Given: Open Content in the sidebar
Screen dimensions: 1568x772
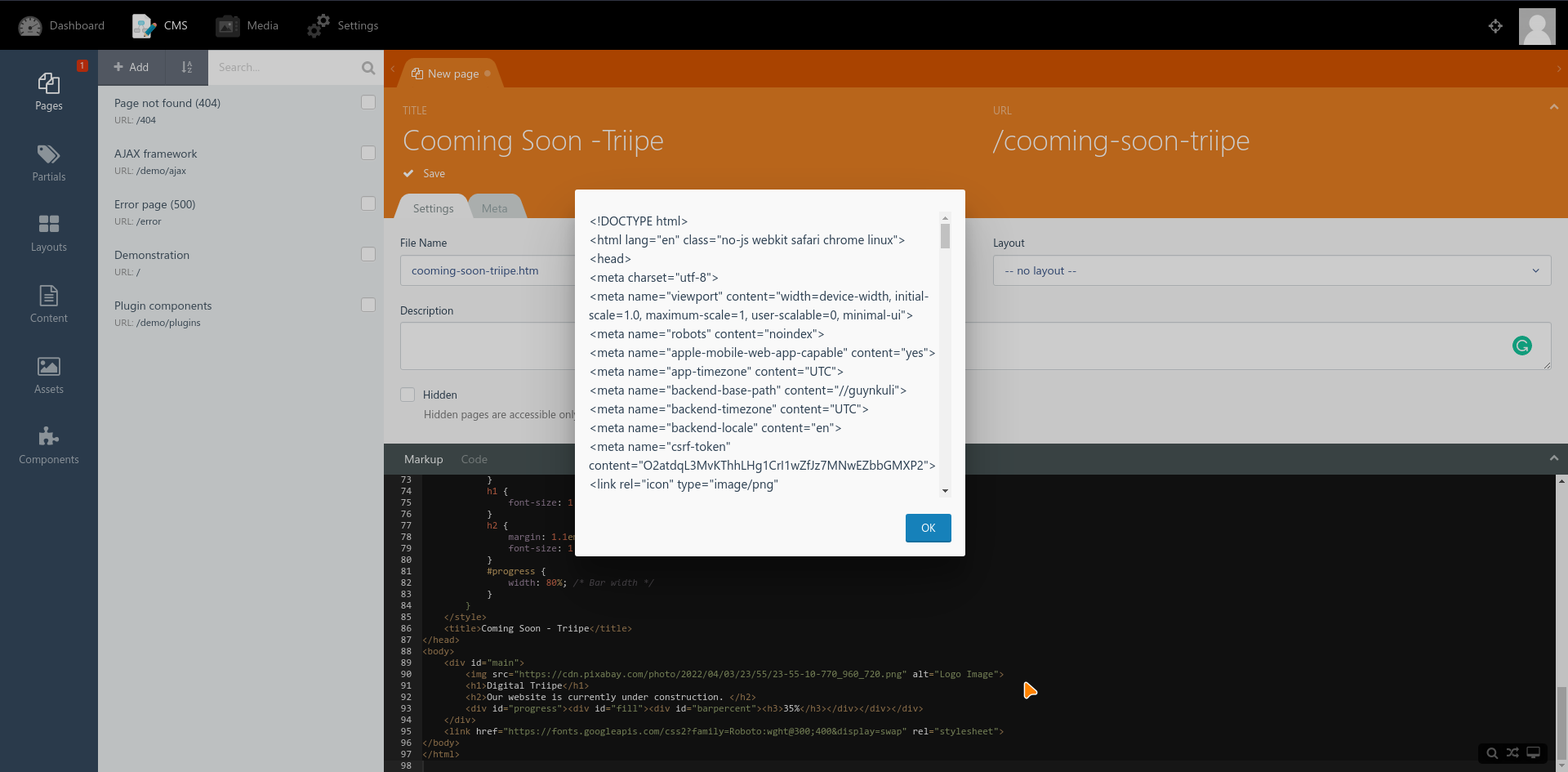Looking at the screenshot, I should [x=49, y=305].
